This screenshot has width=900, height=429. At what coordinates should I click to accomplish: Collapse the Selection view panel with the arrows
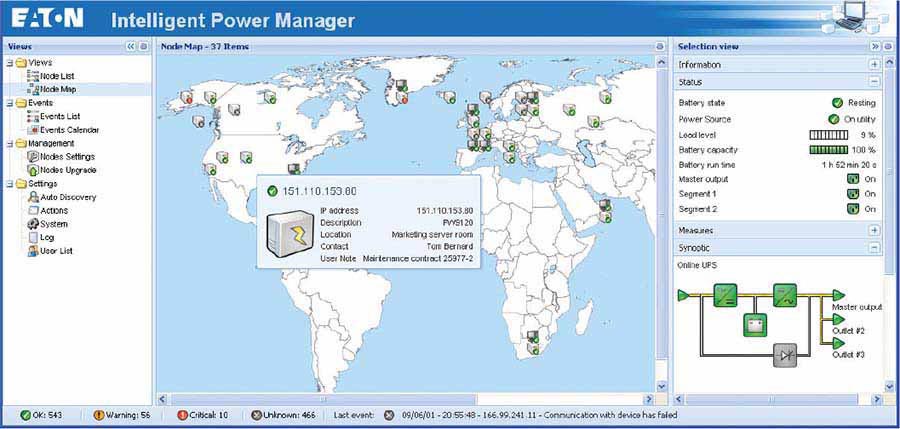875,47
